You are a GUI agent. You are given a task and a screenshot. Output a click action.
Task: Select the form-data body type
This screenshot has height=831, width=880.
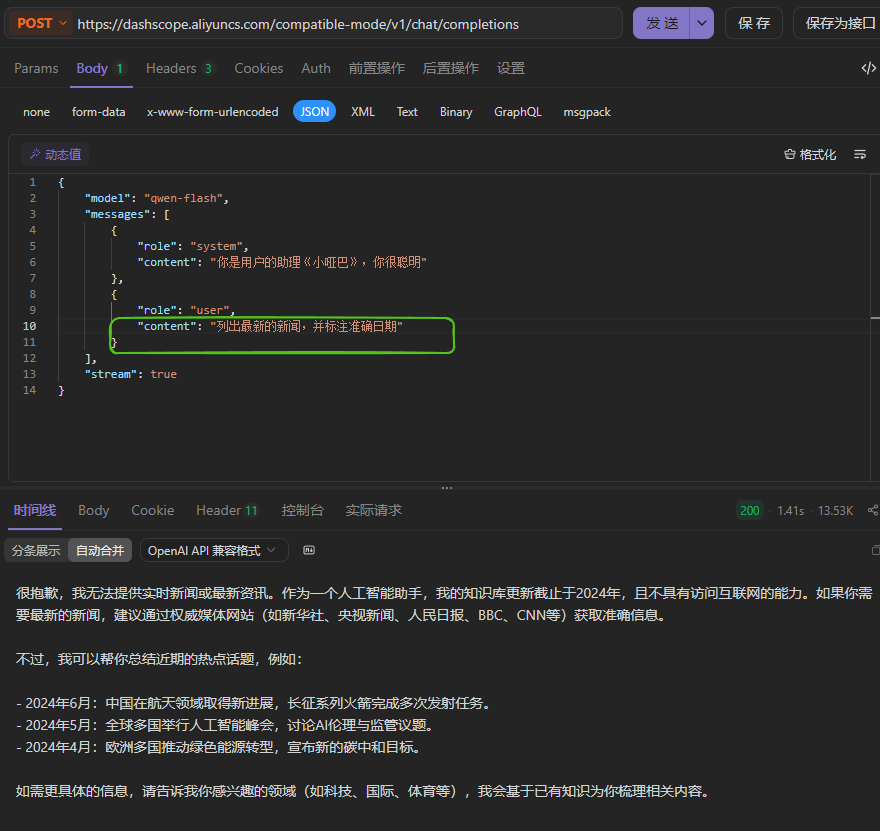click(x=98, y=112)
